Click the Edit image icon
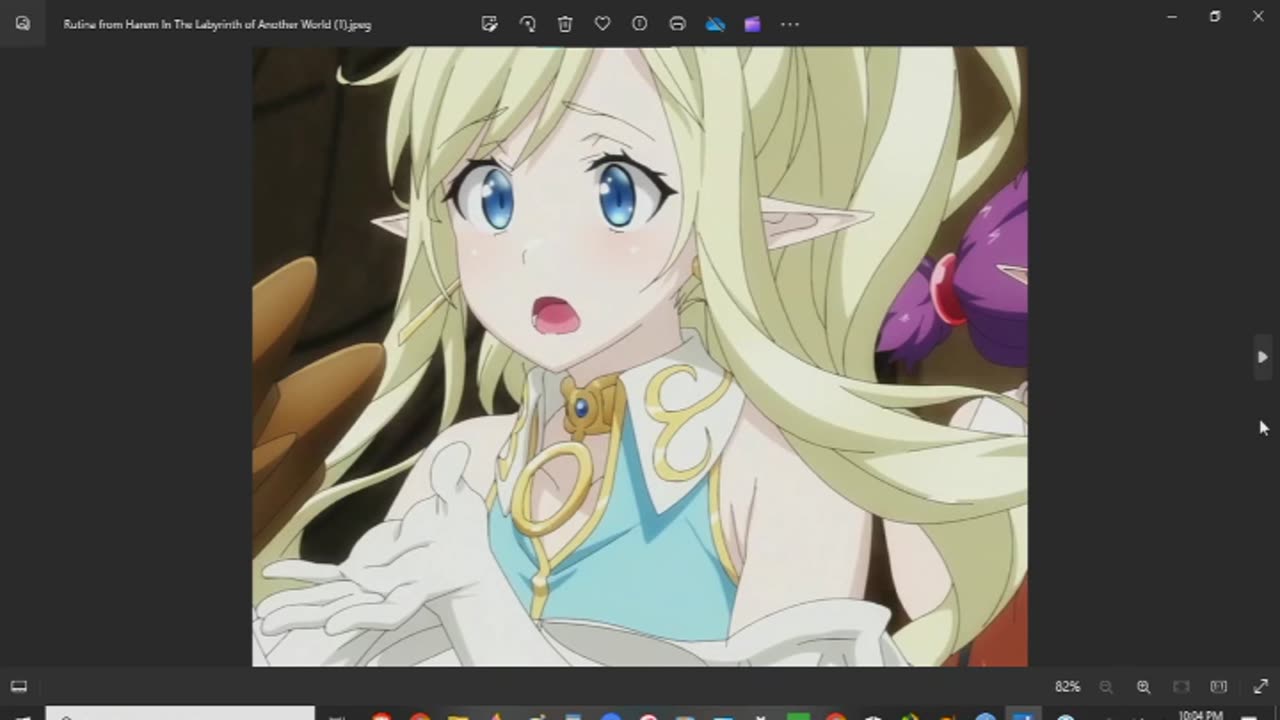 pyautogui.click(x=490, y=24)
